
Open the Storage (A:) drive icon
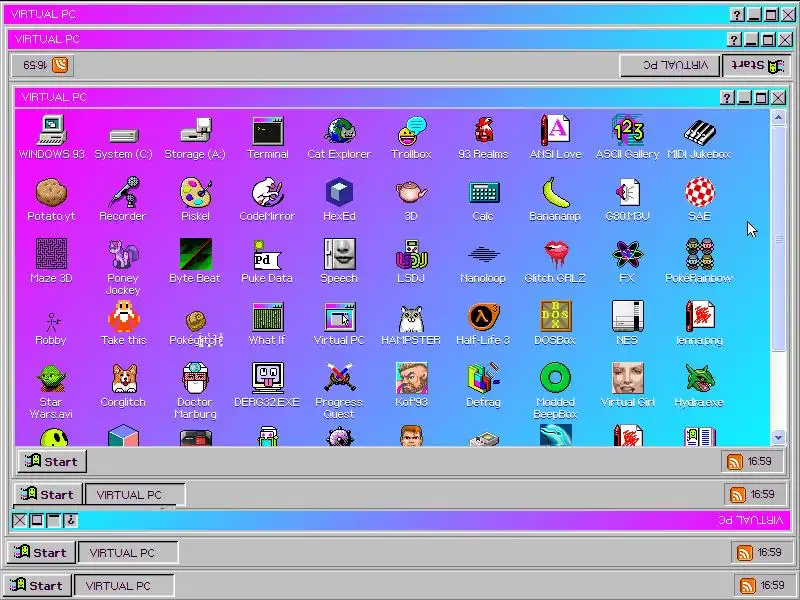coord(195,130)
